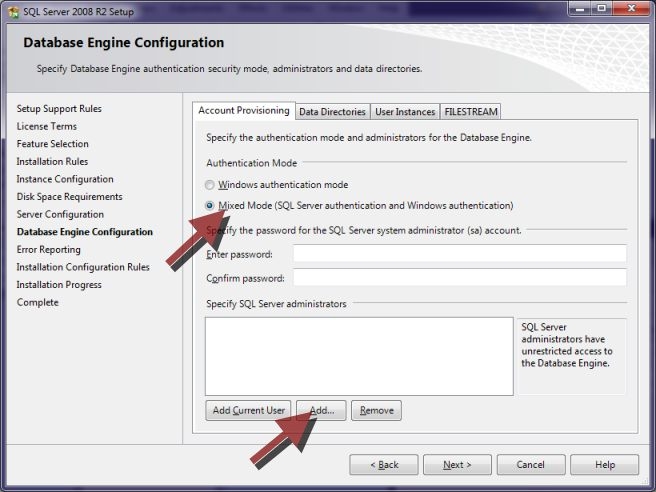Switch to the FILESTREAM tab
The width and height of the screenshot is (656, 492).
coord(471,112)
